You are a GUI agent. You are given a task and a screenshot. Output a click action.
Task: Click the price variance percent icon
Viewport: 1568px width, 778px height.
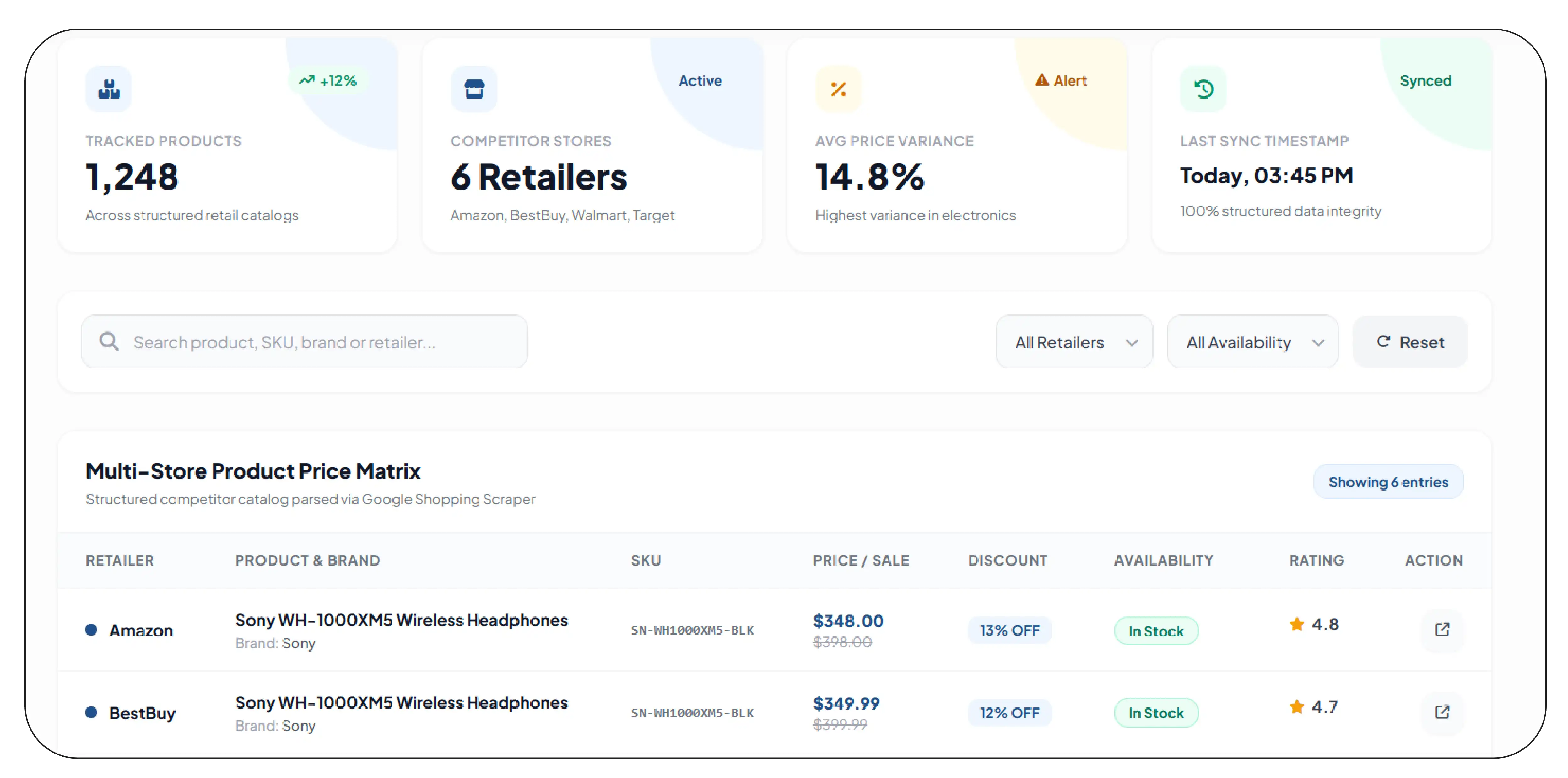pos(839,89)
